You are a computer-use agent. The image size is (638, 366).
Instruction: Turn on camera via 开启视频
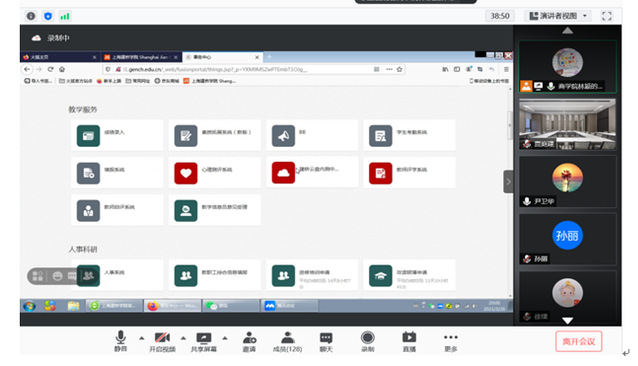point(162,341)
